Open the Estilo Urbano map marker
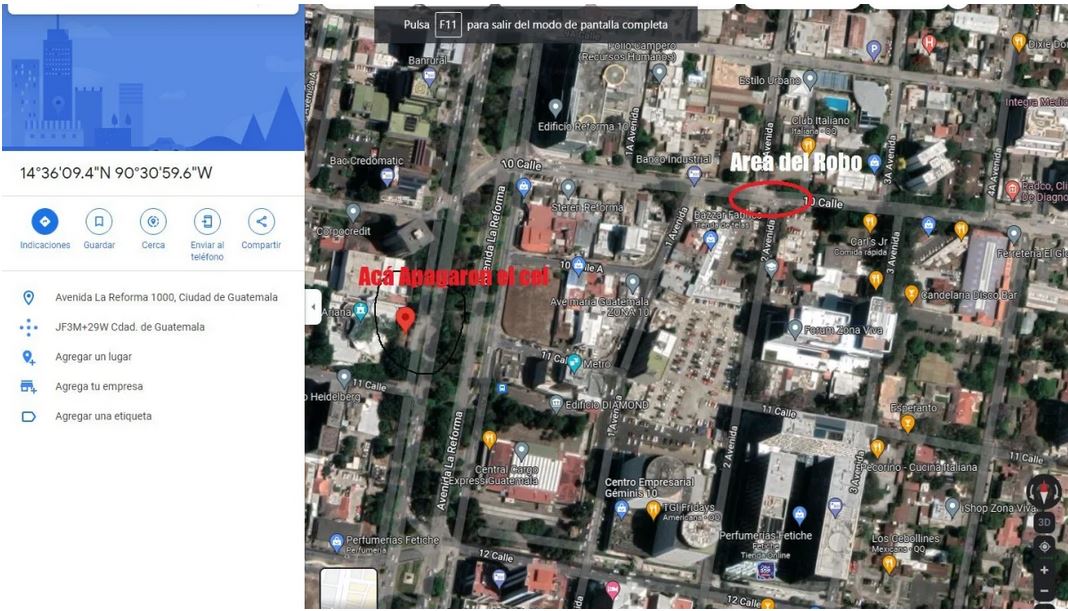The height and width of the screenshot is (611, 1068). pyautogui.click(x=809, y=79)
